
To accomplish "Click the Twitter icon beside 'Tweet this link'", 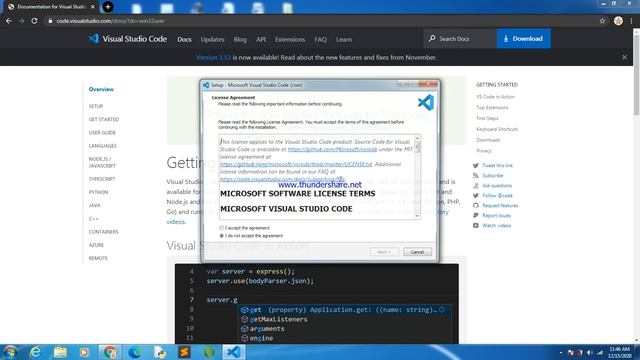I will pos(476,165).
